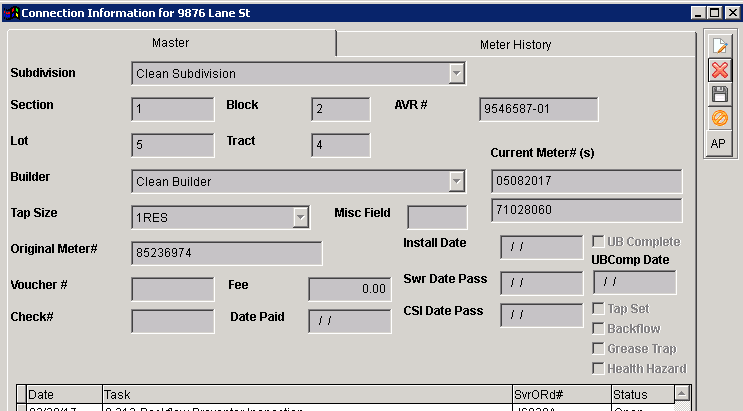Switch to the Meter History tab
743x411 pixels.
point(515,45)
